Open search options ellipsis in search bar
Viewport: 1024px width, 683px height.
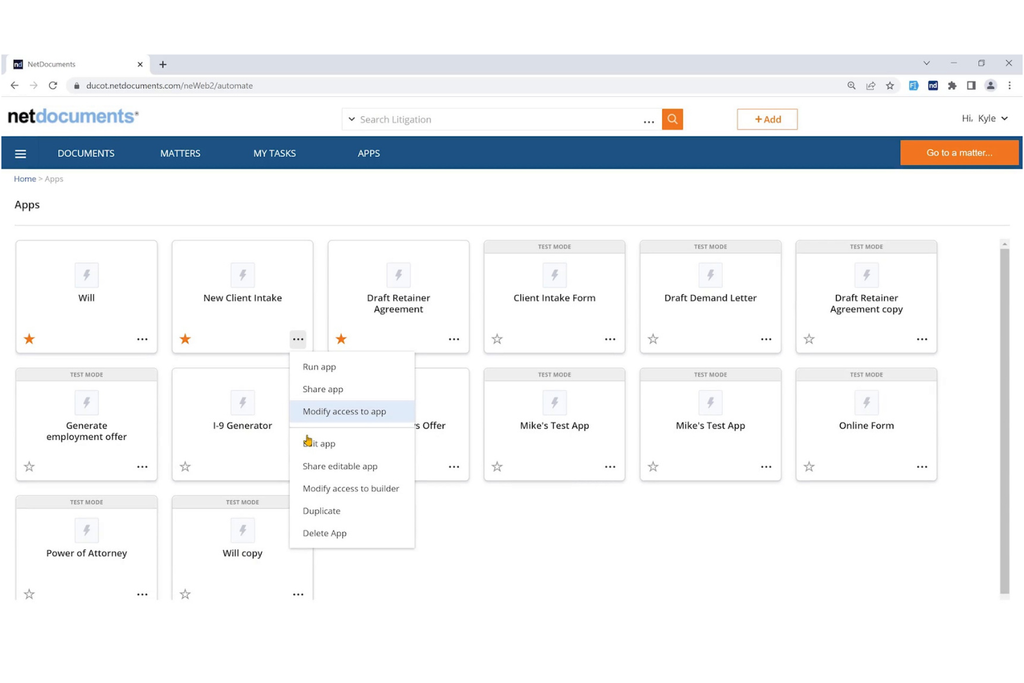click(648, 121)
